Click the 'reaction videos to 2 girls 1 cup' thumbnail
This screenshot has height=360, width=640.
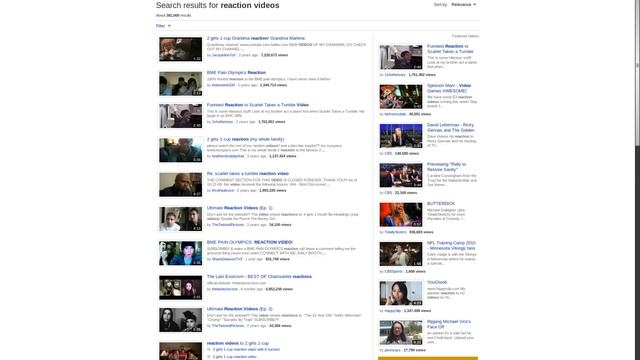180,351
